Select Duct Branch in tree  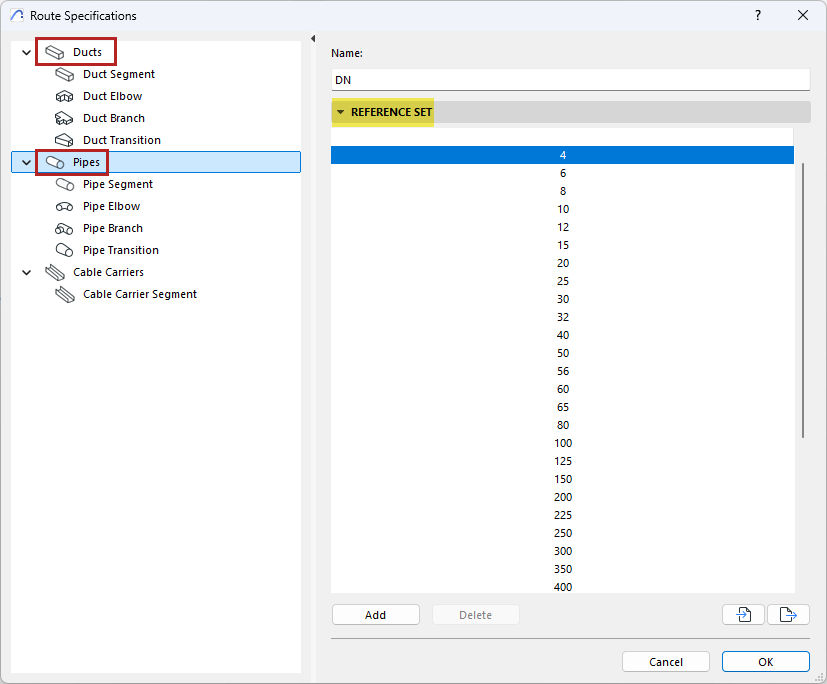tap(114, 118)
